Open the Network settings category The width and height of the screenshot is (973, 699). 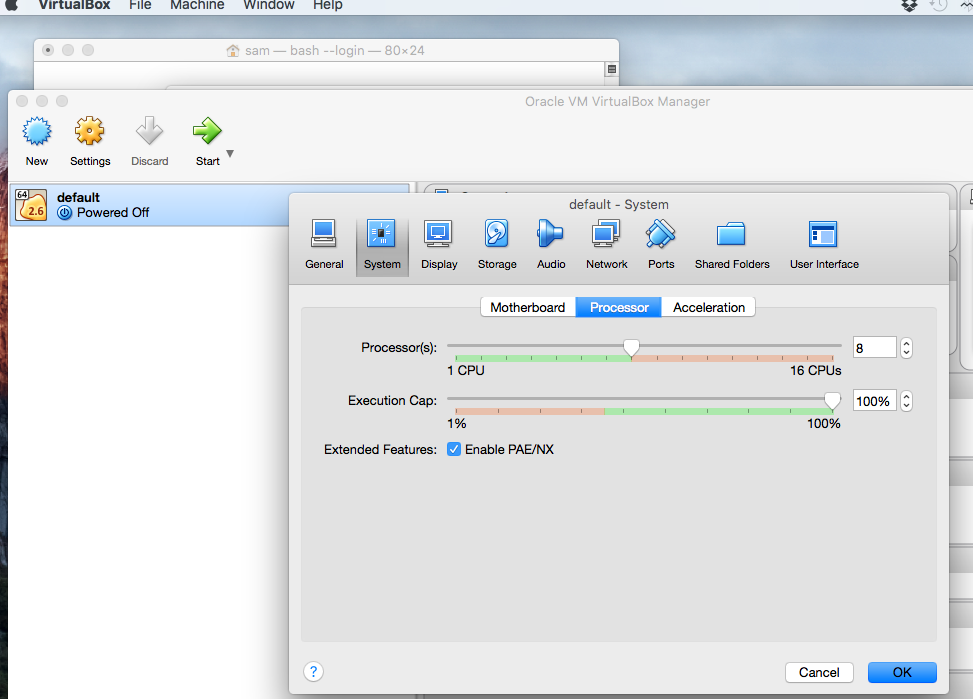606,245
